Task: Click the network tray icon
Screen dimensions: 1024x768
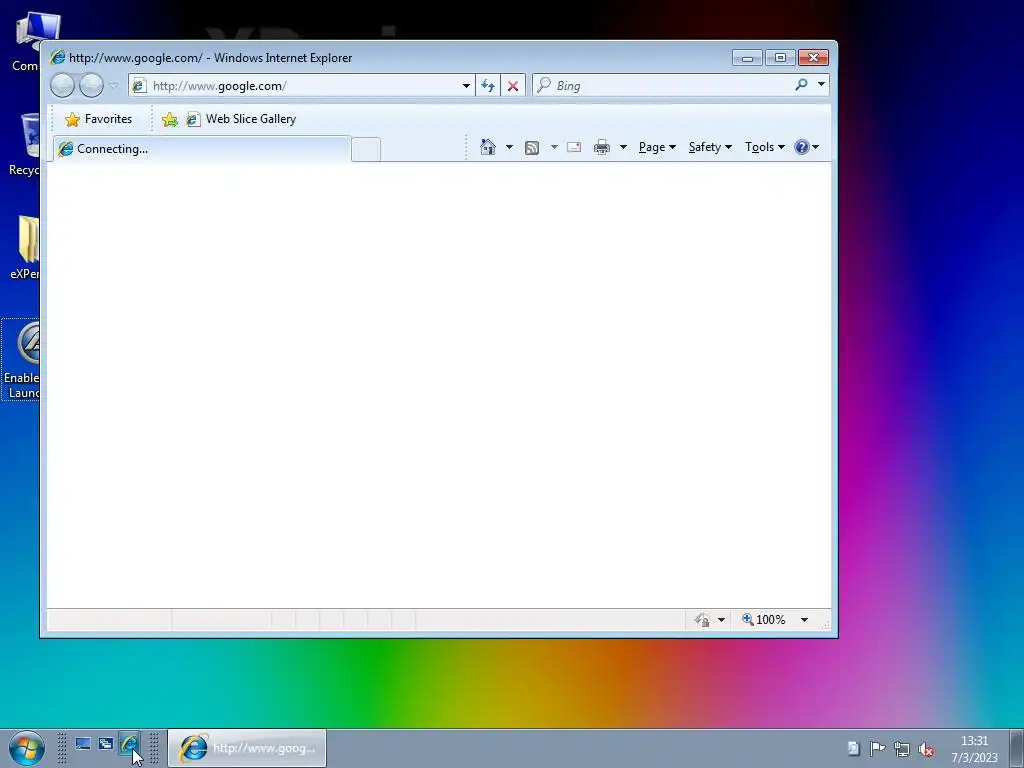Action: coord(902,749)
